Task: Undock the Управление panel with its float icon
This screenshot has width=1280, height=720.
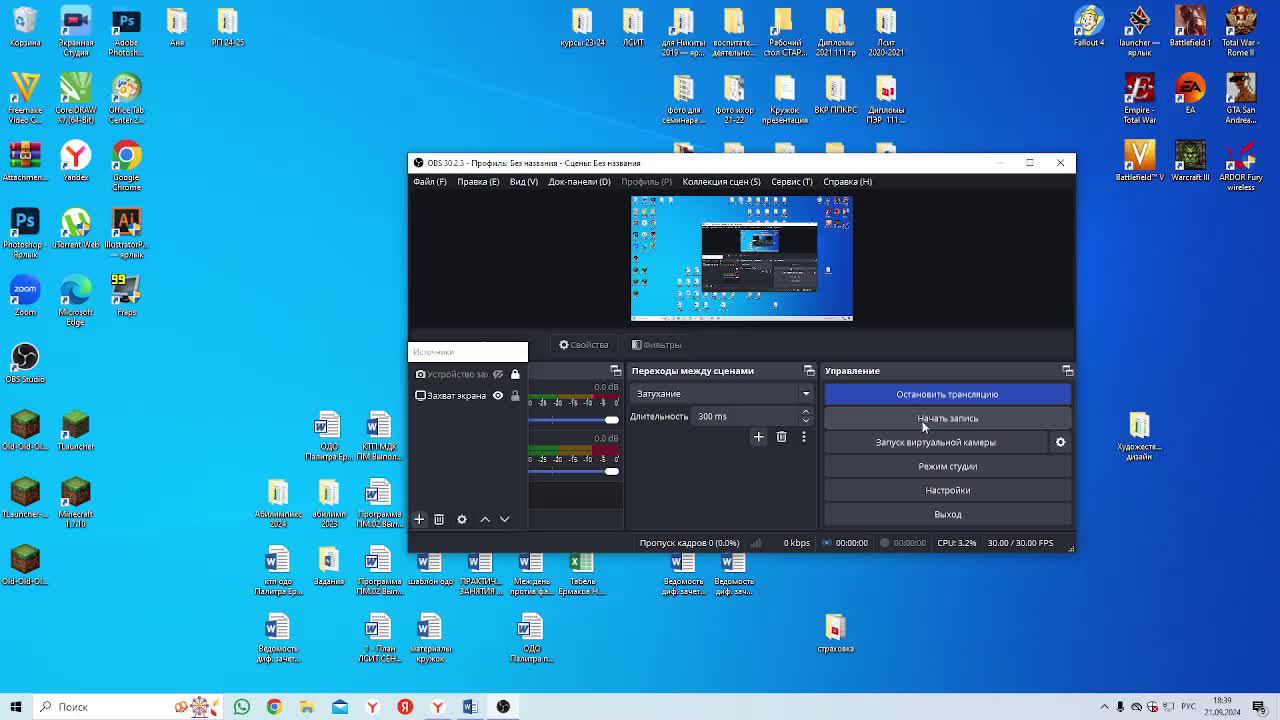Action: coord(1067,371)
